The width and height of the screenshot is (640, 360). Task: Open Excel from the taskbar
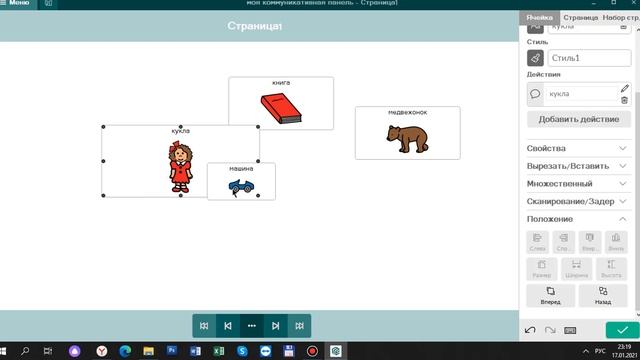pyautogui.click(x=219, y=351)
